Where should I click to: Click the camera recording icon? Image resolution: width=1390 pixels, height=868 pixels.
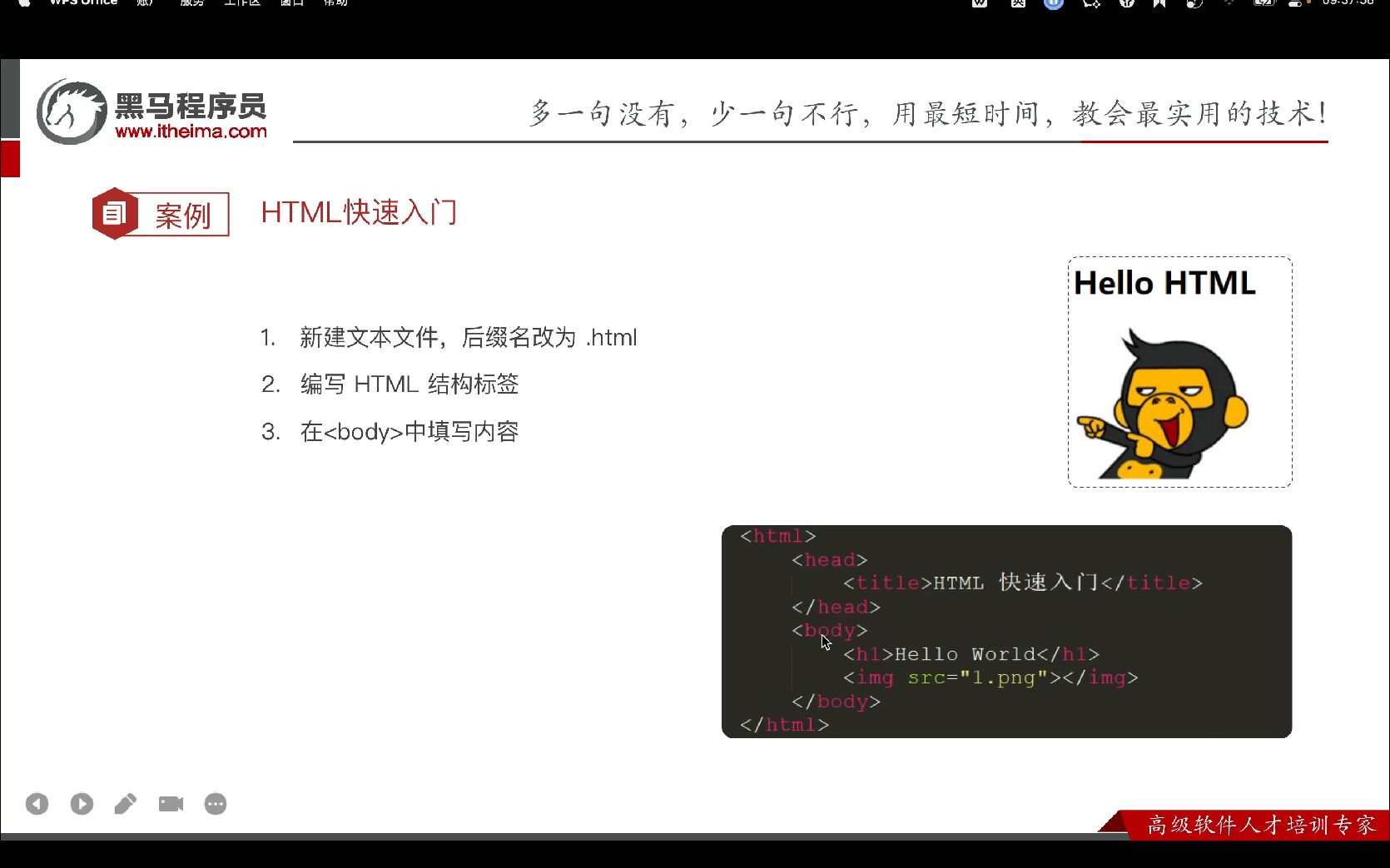(x=171, y=803)
